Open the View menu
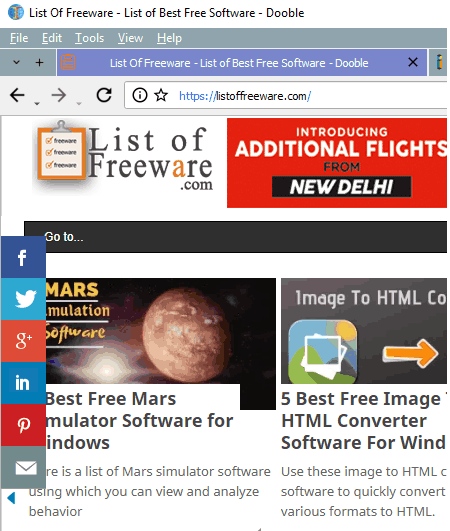This screenshot has width=450, height=531. point(130,38)
